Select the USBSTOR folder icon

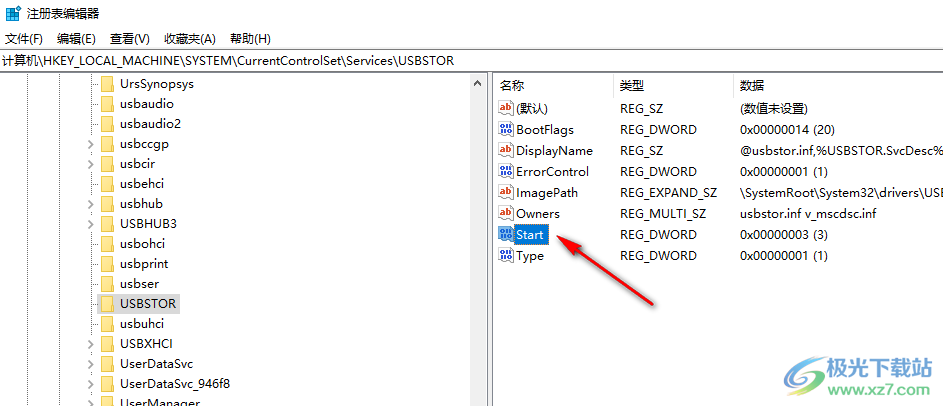point(107,304)
